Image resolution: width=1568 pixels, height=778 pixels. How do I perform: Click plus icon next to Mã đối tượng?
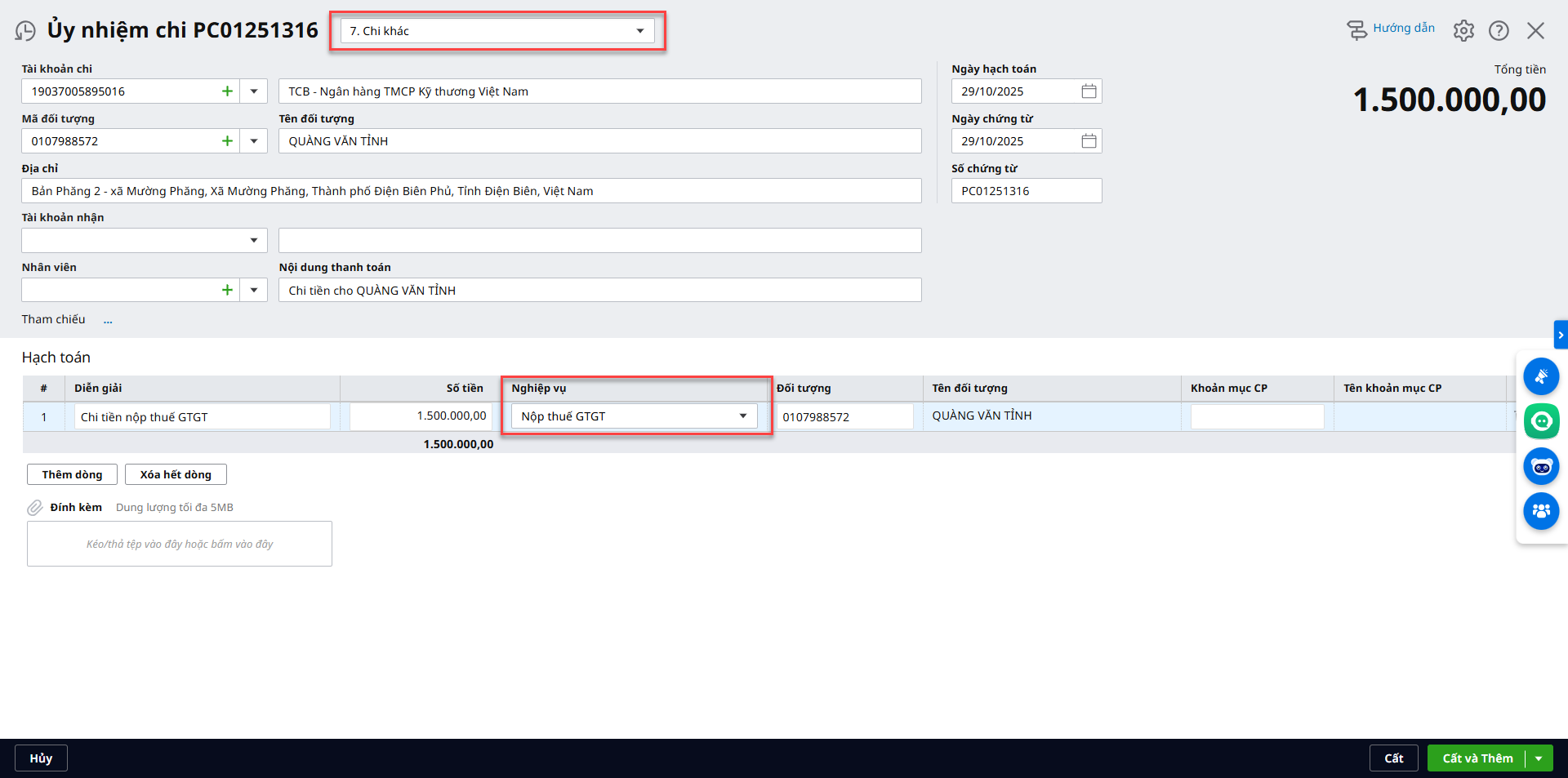(227, 141)
